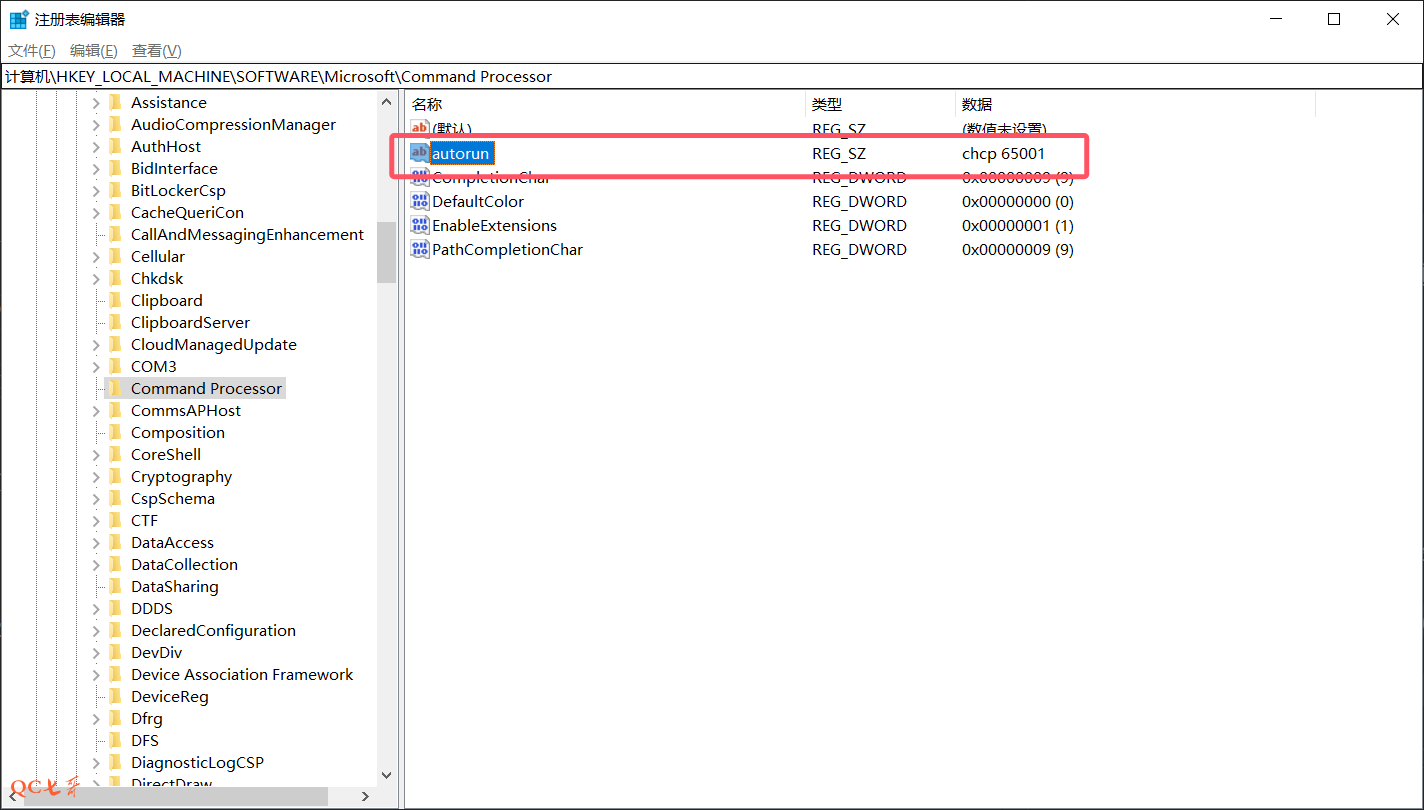Screen dimensions: 1424x810
Task: Click the PathCompletionChar DWORD icon
Action: pos(420,249)
